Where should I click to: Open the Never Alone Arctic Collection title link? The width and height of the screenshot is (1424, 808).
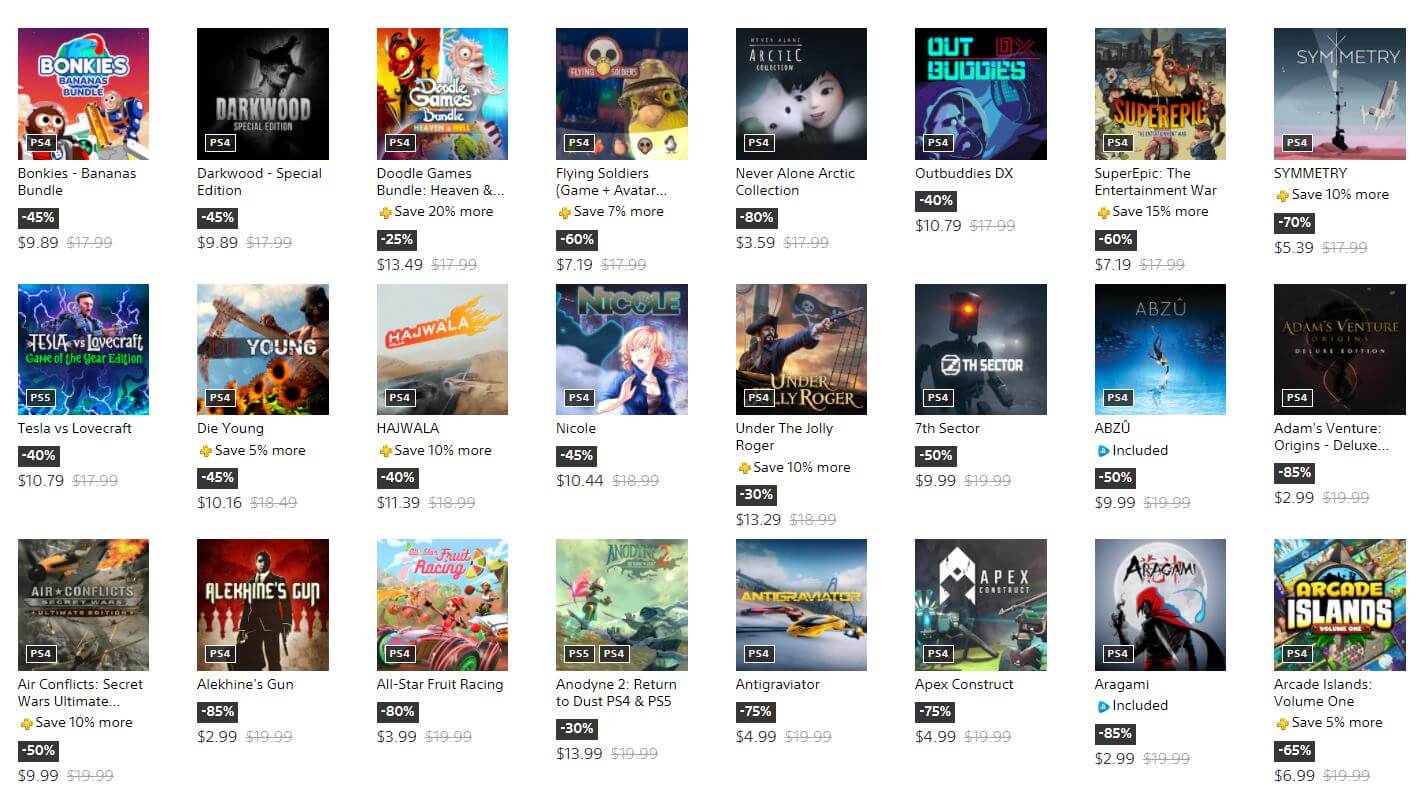click(795, 182)
